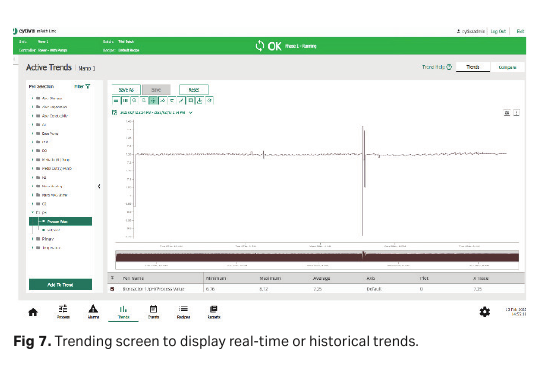Click the calendar icon beside the date range
This screenshot has width=535, height=385.
(x=114, y=112)
